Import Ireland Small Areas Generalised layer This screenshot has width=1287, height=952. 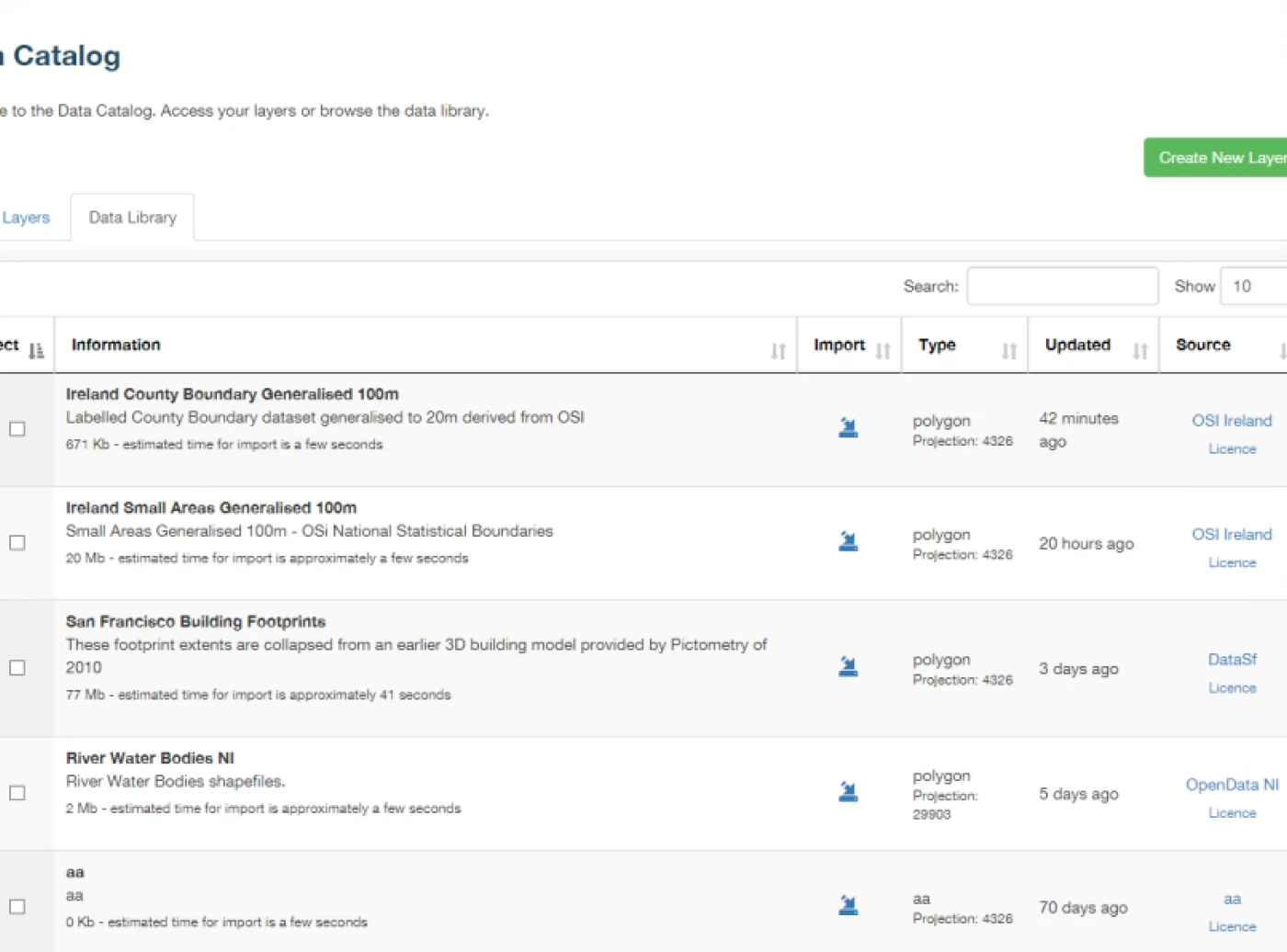point(848,542)
